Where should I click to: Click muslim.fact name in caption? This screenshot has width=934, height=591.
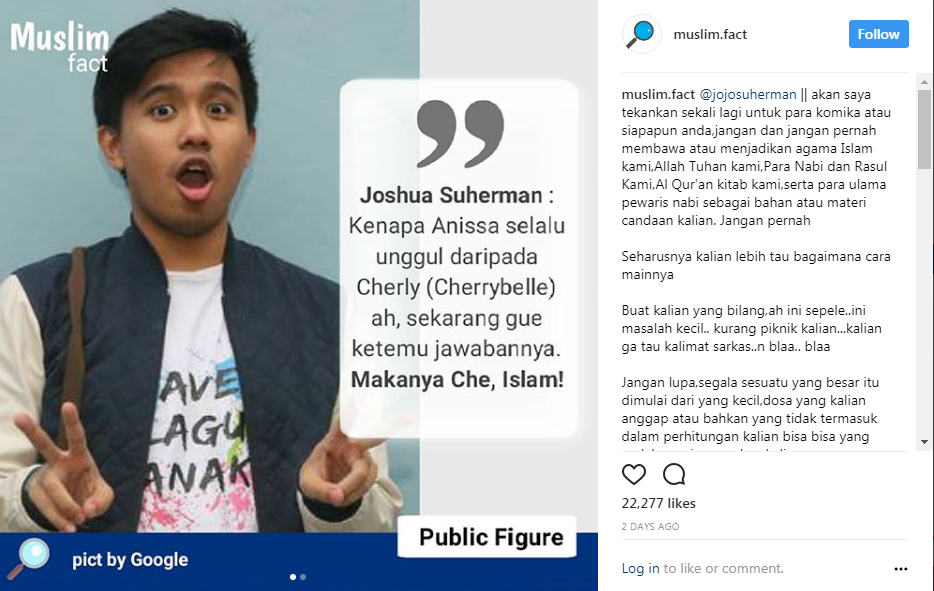(x=658, y=94)
